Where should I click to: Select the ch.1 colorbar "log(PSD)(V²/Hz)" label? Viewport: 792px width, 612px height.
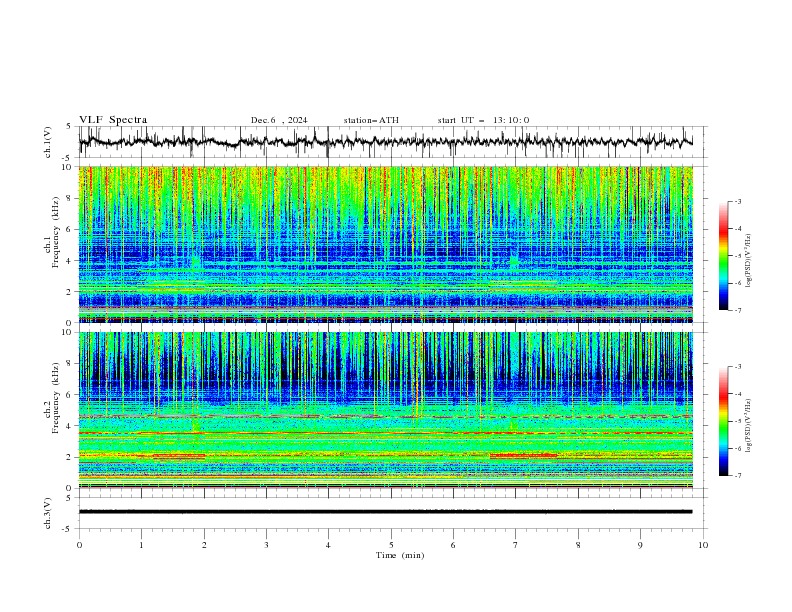point(749,261)
